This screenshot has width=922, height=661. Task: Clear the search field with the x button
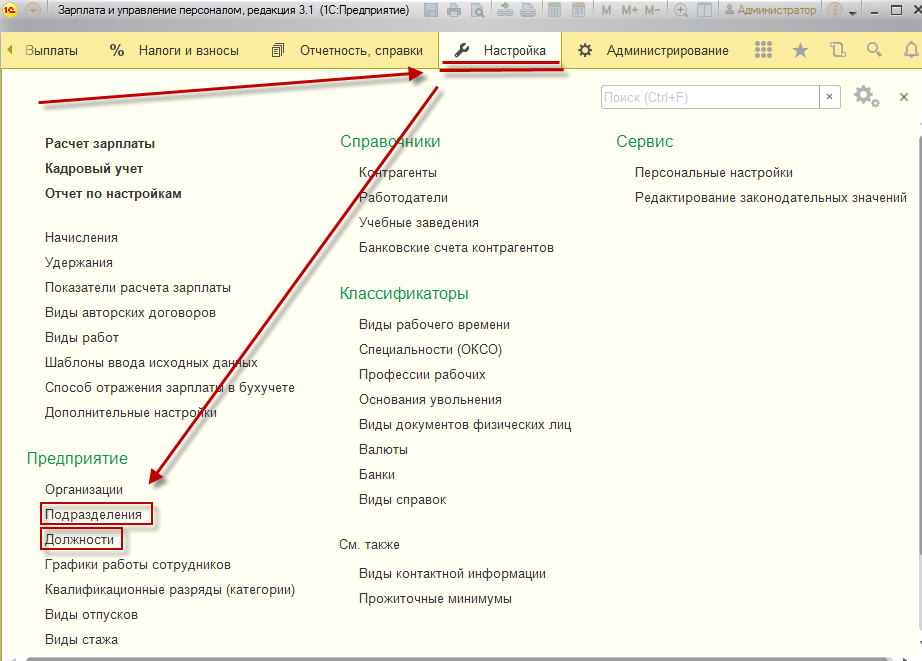tap(830, 97)
